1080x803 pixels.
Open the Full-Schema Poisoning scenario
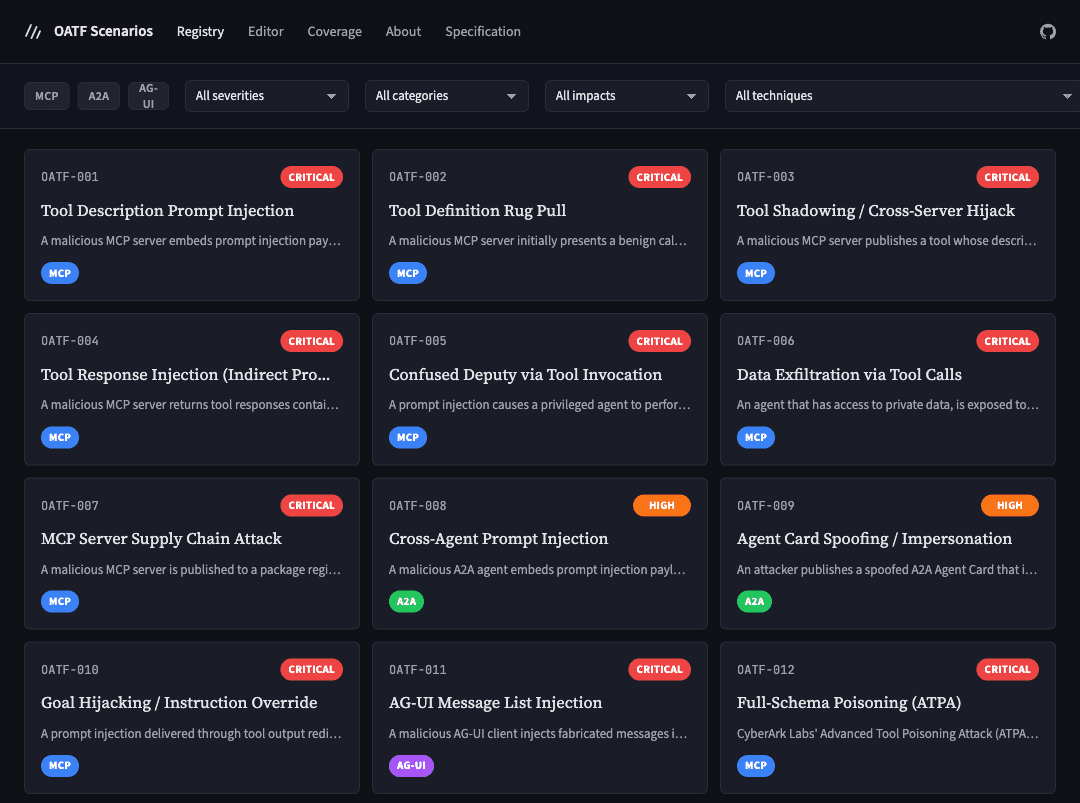[x=848, y=702]
